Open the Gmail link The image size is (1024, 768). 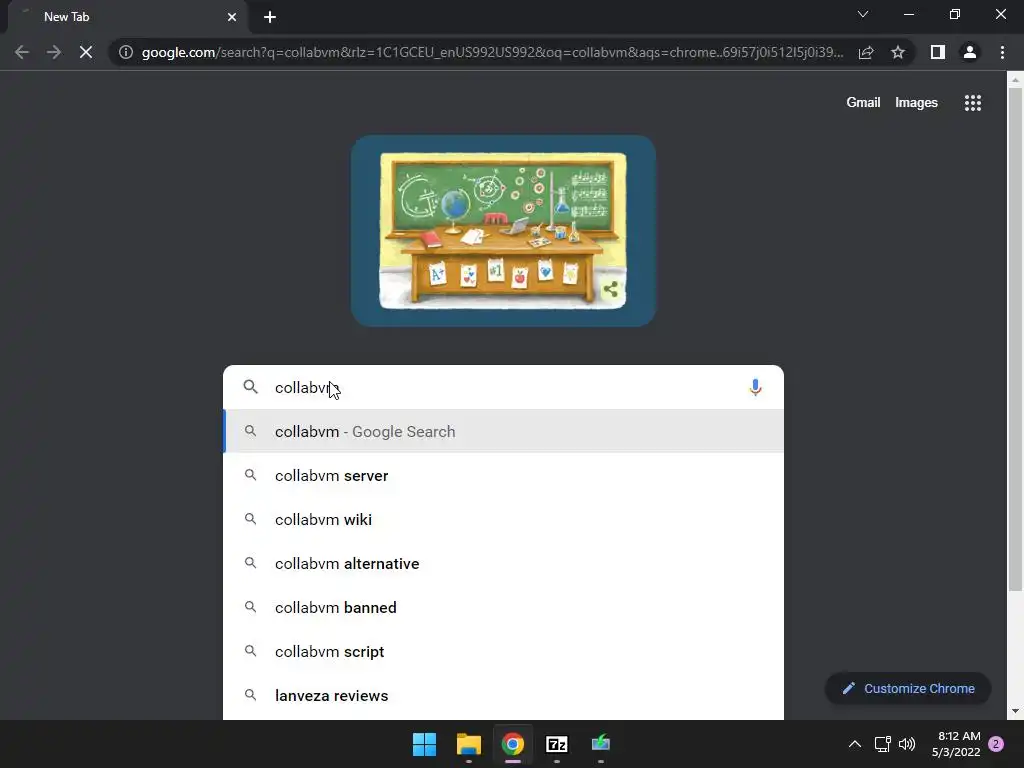tap(863, 103)
